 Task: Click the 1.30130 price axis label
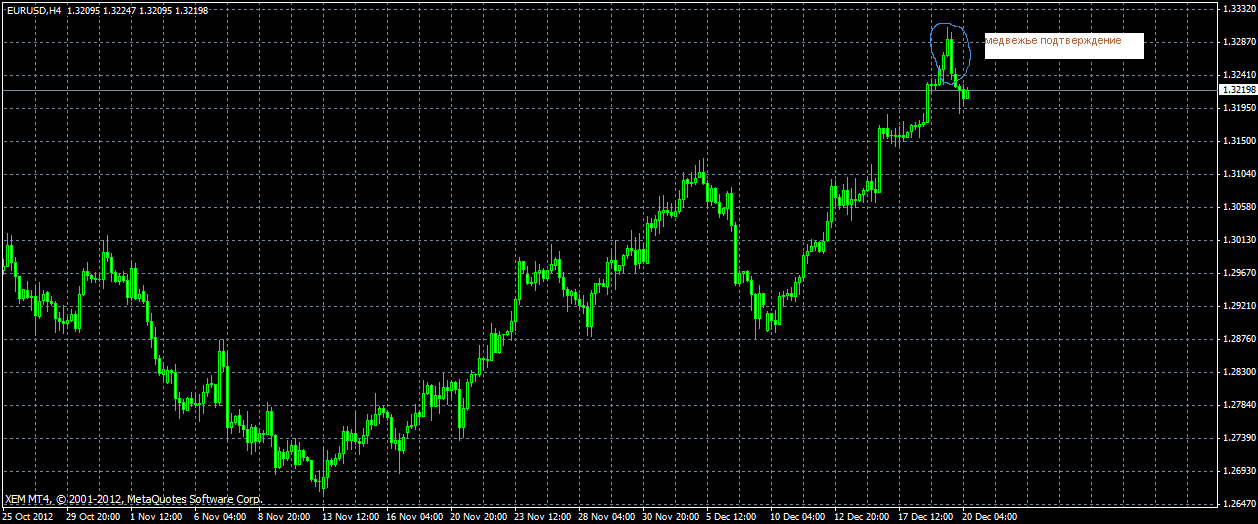[x=1238, y=240]
